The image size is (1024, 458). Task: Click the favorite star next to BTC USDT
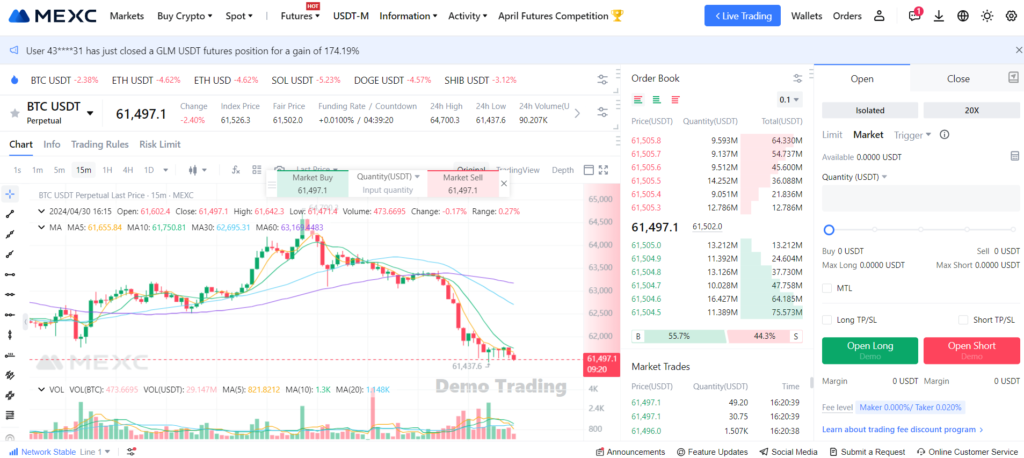tap(14, 114)
